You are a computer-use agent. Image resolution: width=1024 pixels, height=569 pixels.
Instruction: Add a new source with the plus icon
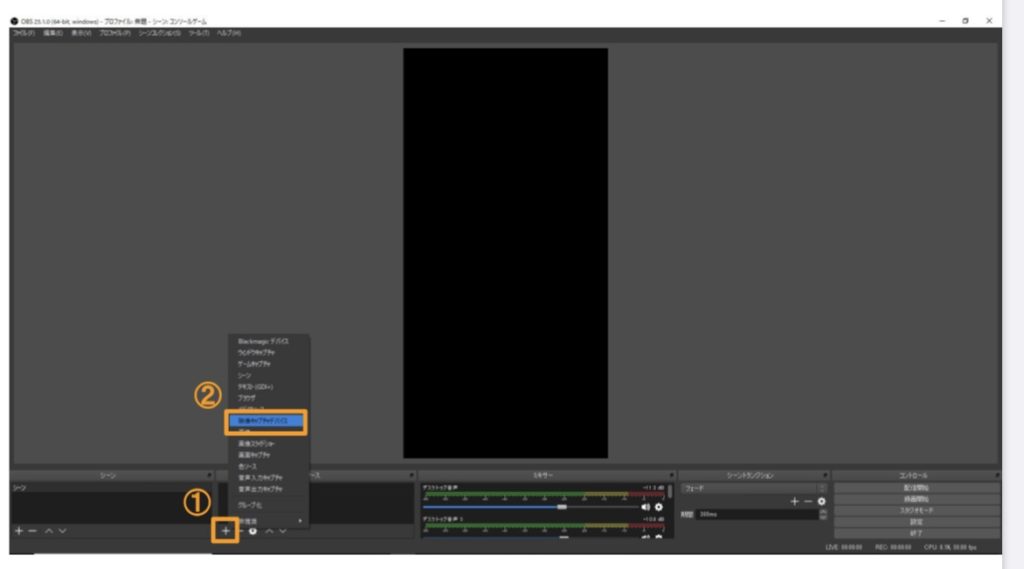tap(225, 530)
